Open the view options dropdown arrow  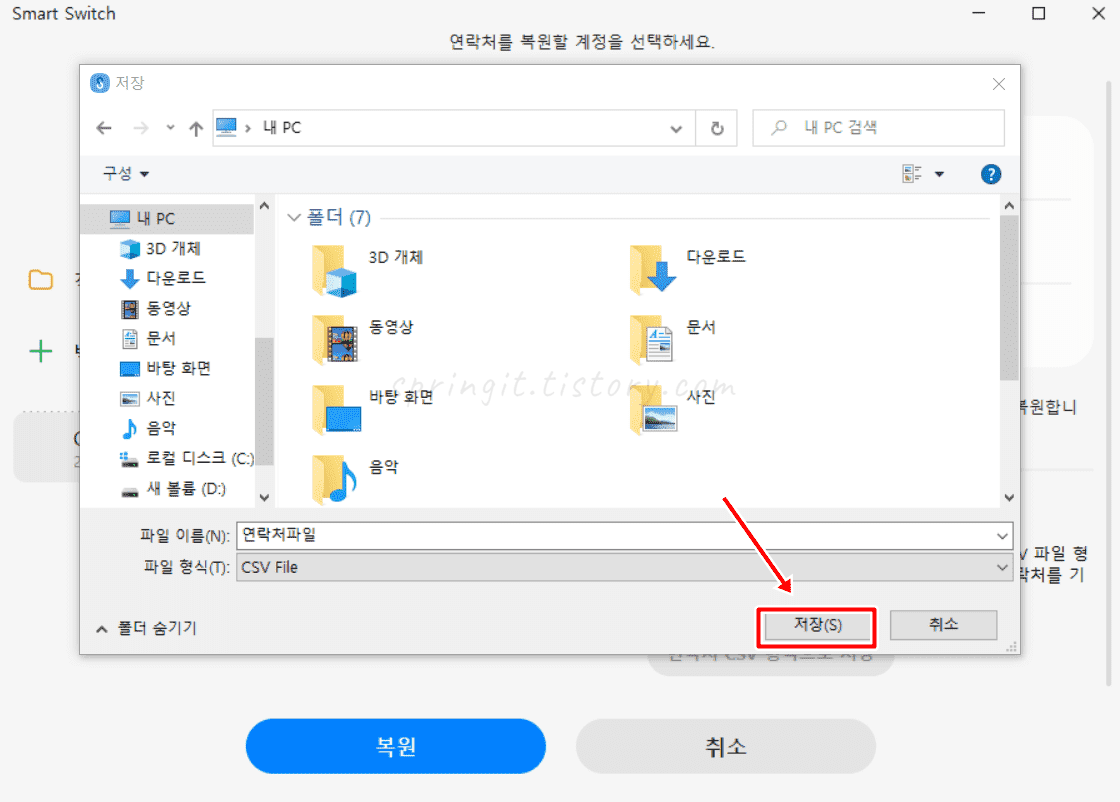[x=939, y=174]
